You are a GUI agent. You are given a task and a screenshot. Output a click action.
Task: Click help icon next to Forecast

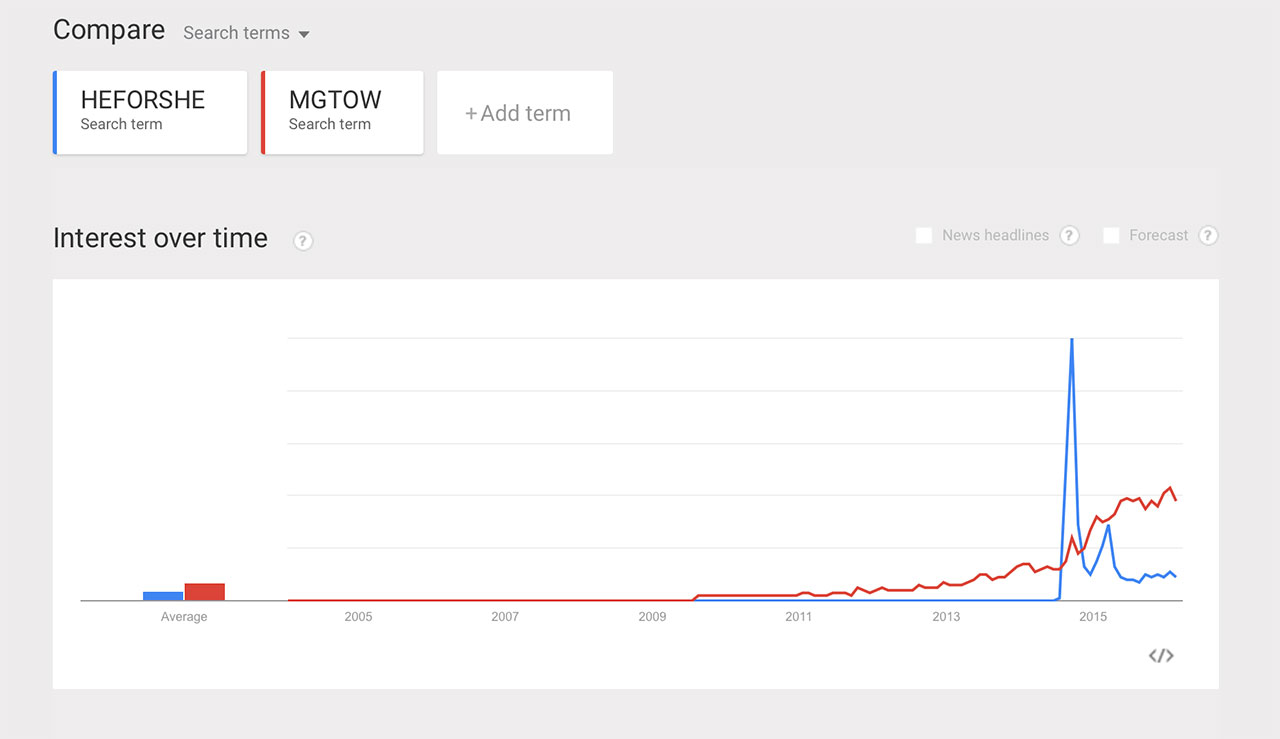point(1208,236)
